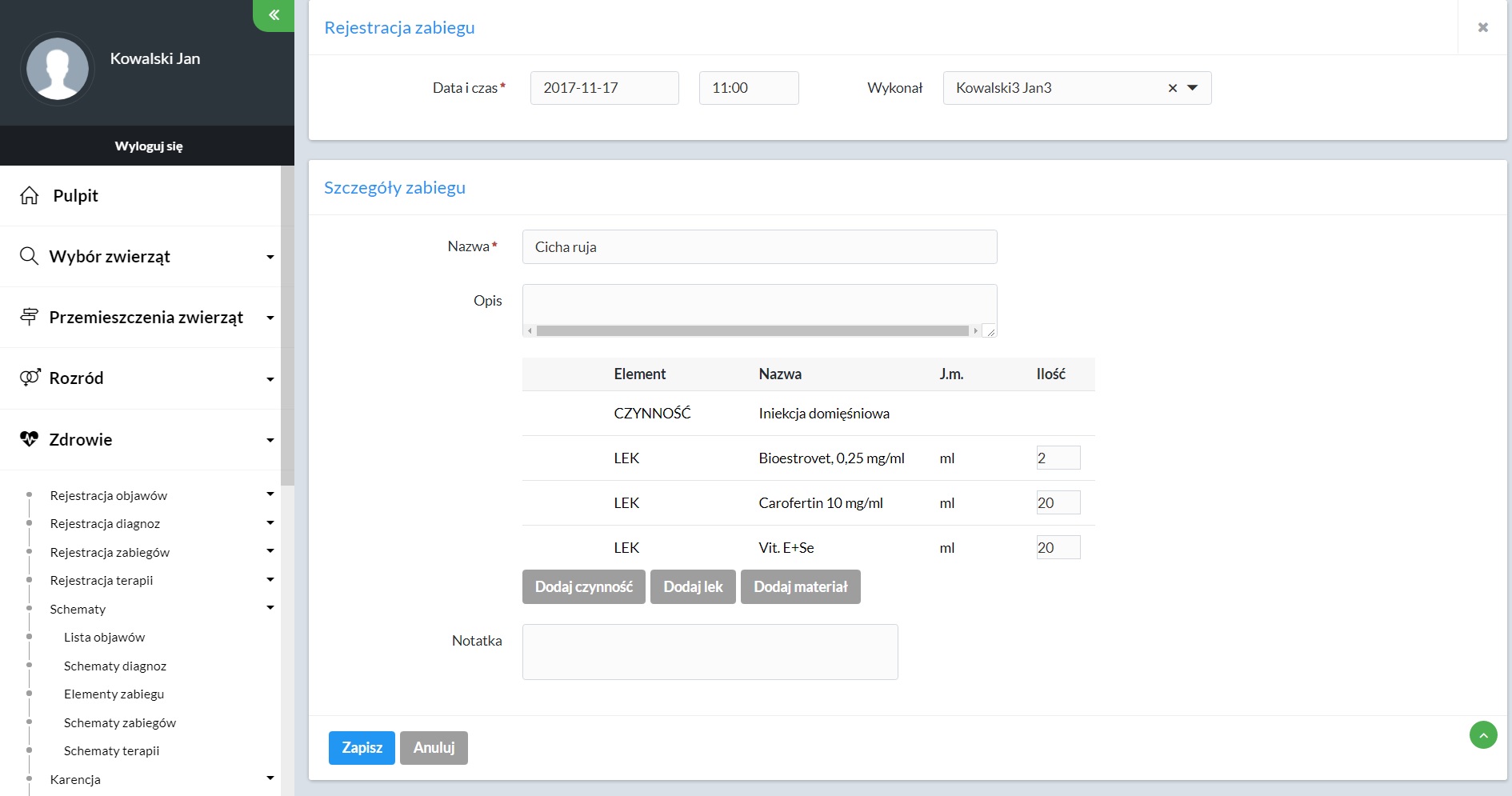Click the Ilość column header
The width and height of the screenshot is (1512, 796).
[1050, 374]
